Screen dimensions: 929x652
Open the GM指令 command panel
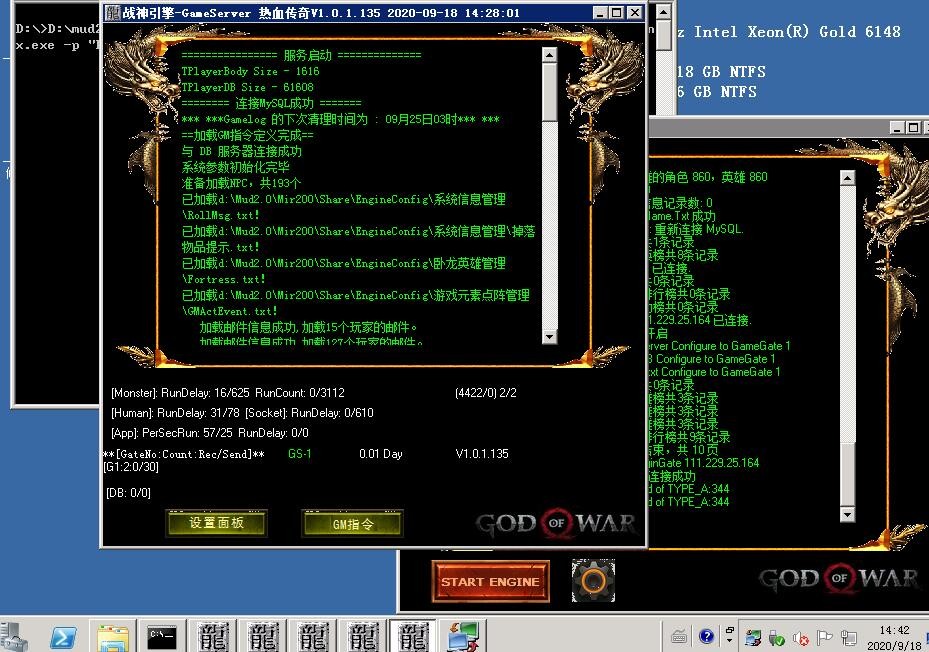[351, 523]
